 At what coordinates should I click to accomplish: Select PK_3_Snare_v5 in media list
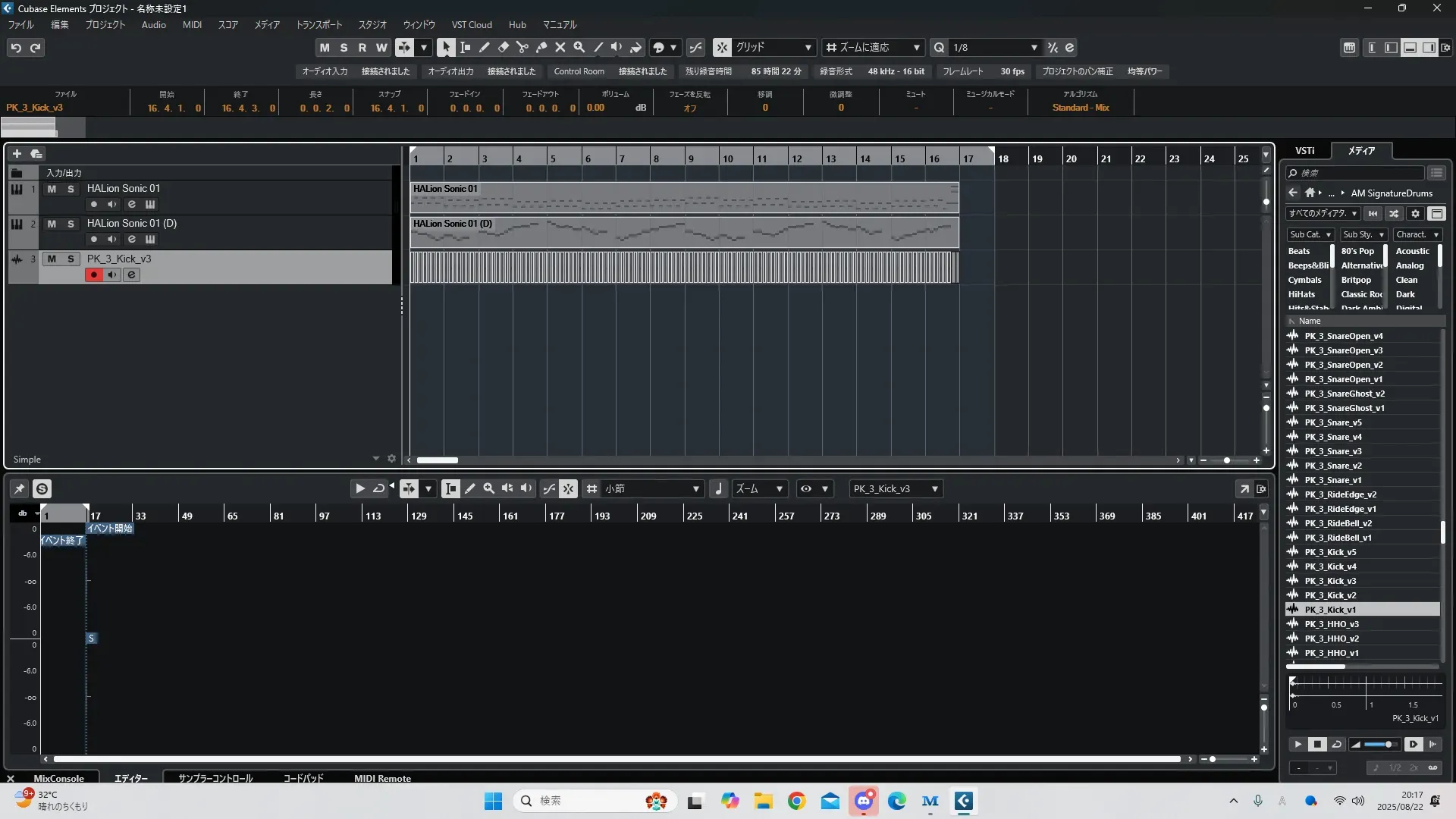pos(1332,422)
